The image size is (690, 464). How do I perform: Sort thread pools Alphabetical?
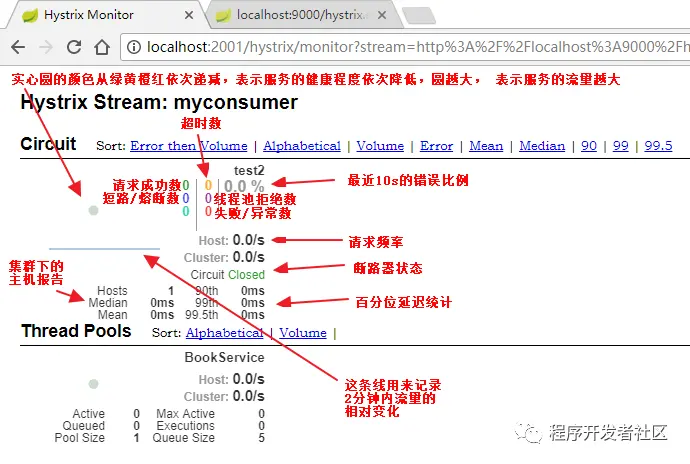(x=224, y=333)
